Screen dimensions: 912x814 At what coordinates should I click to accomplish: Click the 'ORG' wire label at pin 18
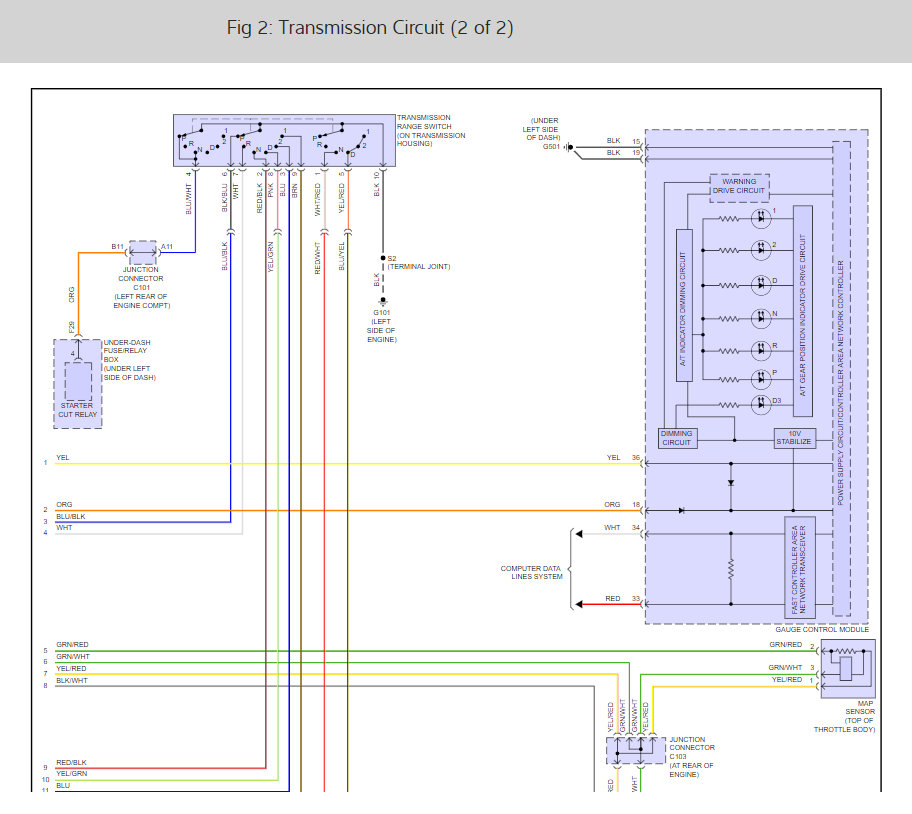tap(612, 505)
